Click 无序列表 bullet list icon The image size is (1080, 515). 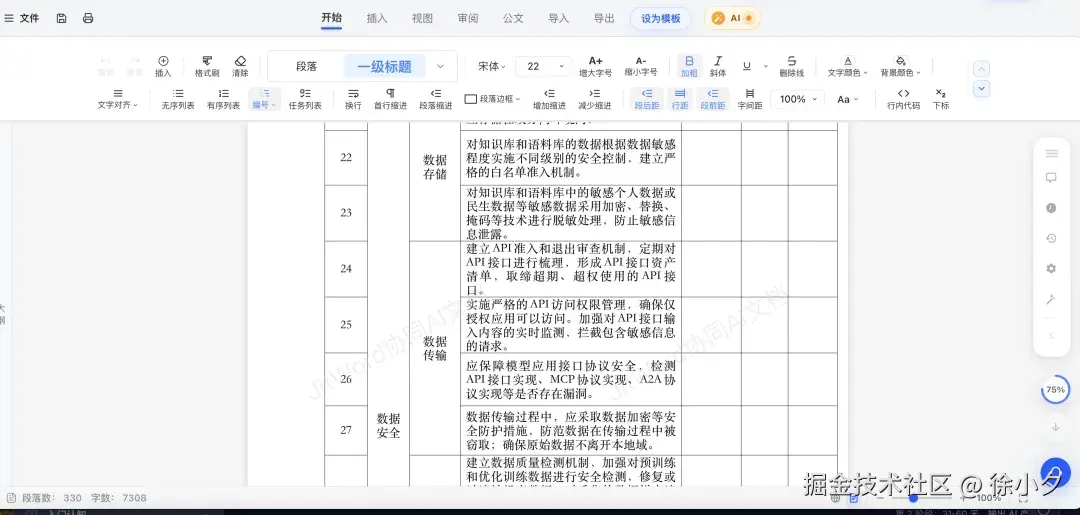pos(178,99)
